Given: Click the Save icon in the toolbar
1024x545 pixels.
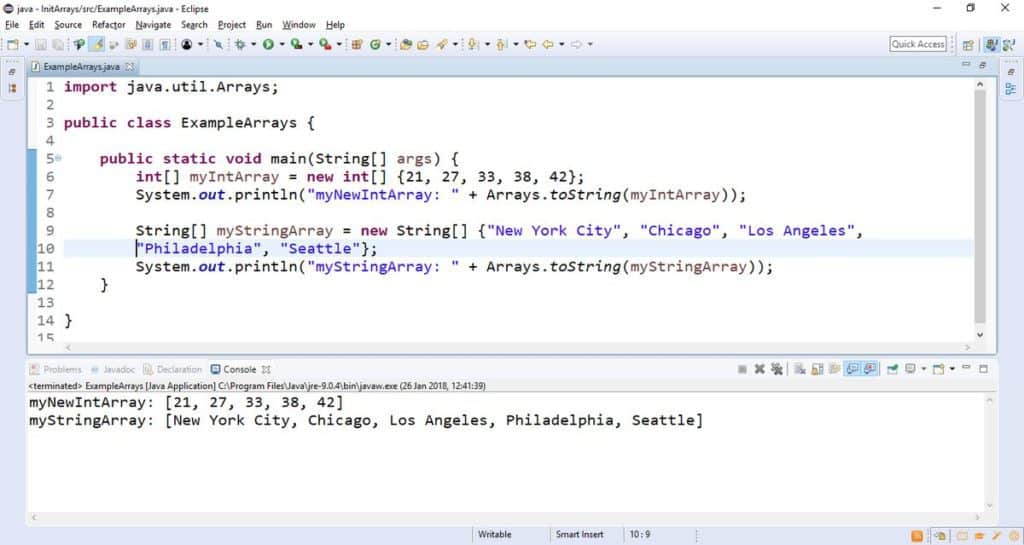Looking at the screenshot, I should pos(40,44).
